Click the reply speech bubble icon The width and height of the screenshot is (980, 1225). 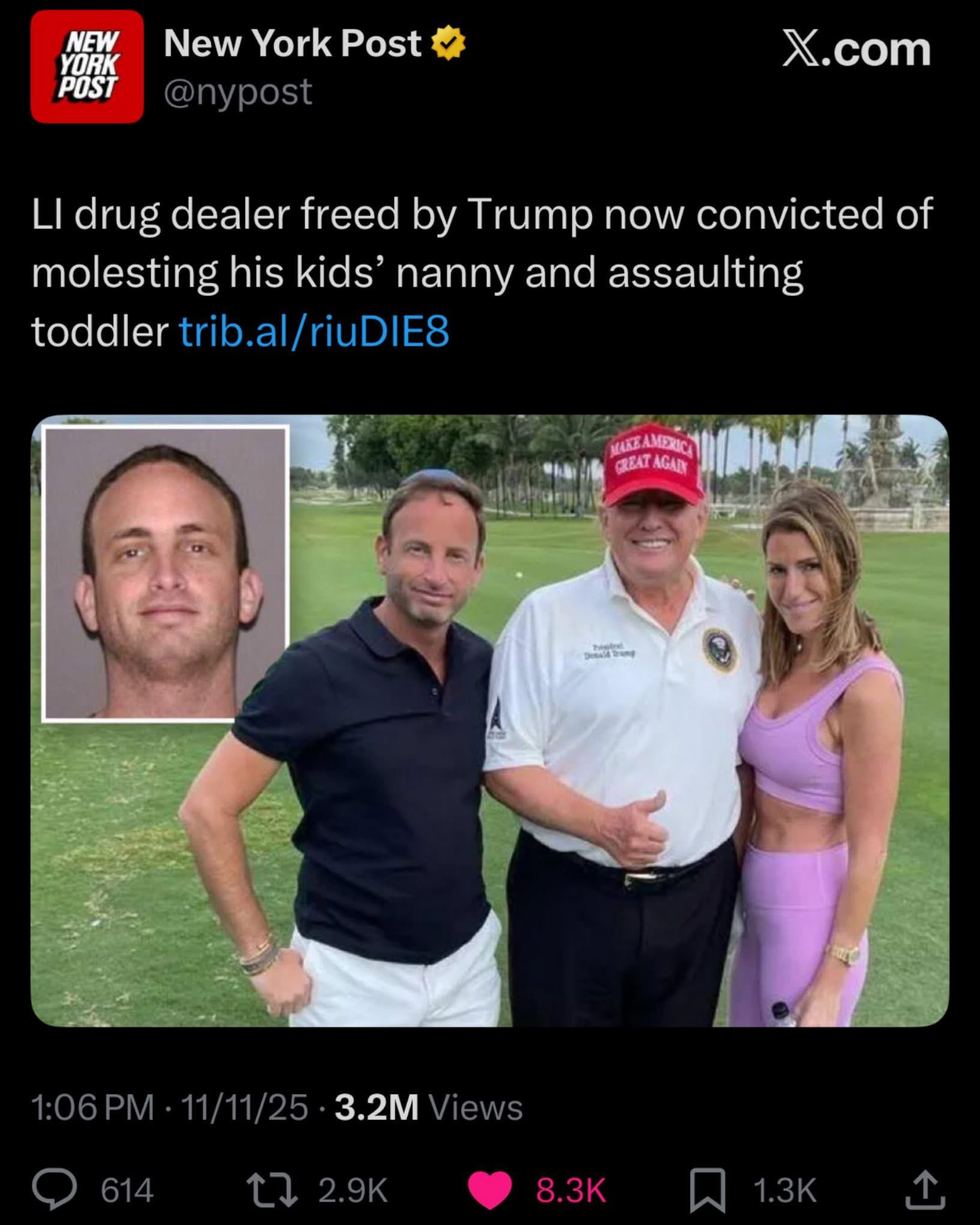[x=54, y=1189]
